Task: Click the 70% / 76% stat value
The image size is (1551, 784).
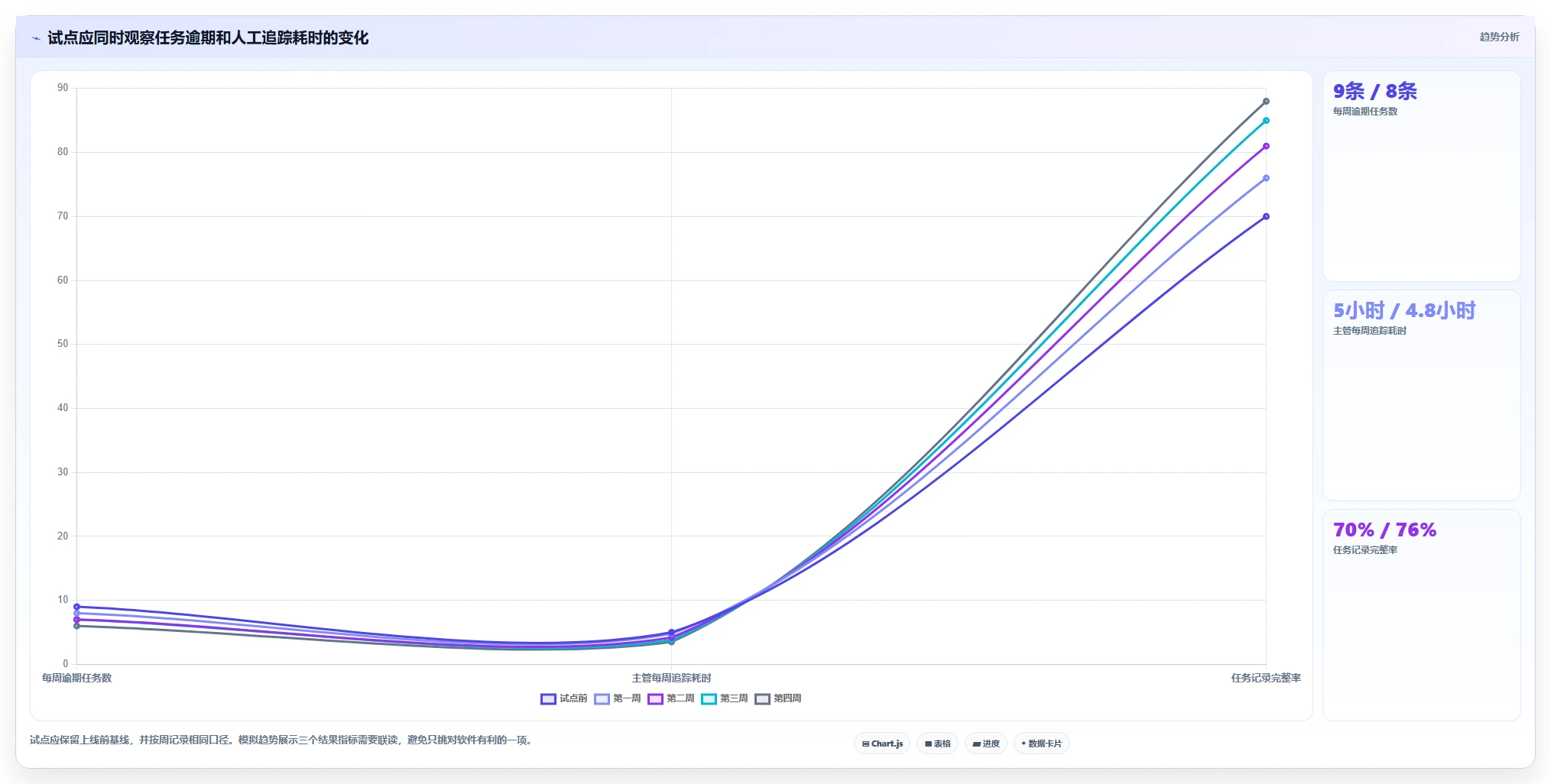Action: [x=1384, y=530]
